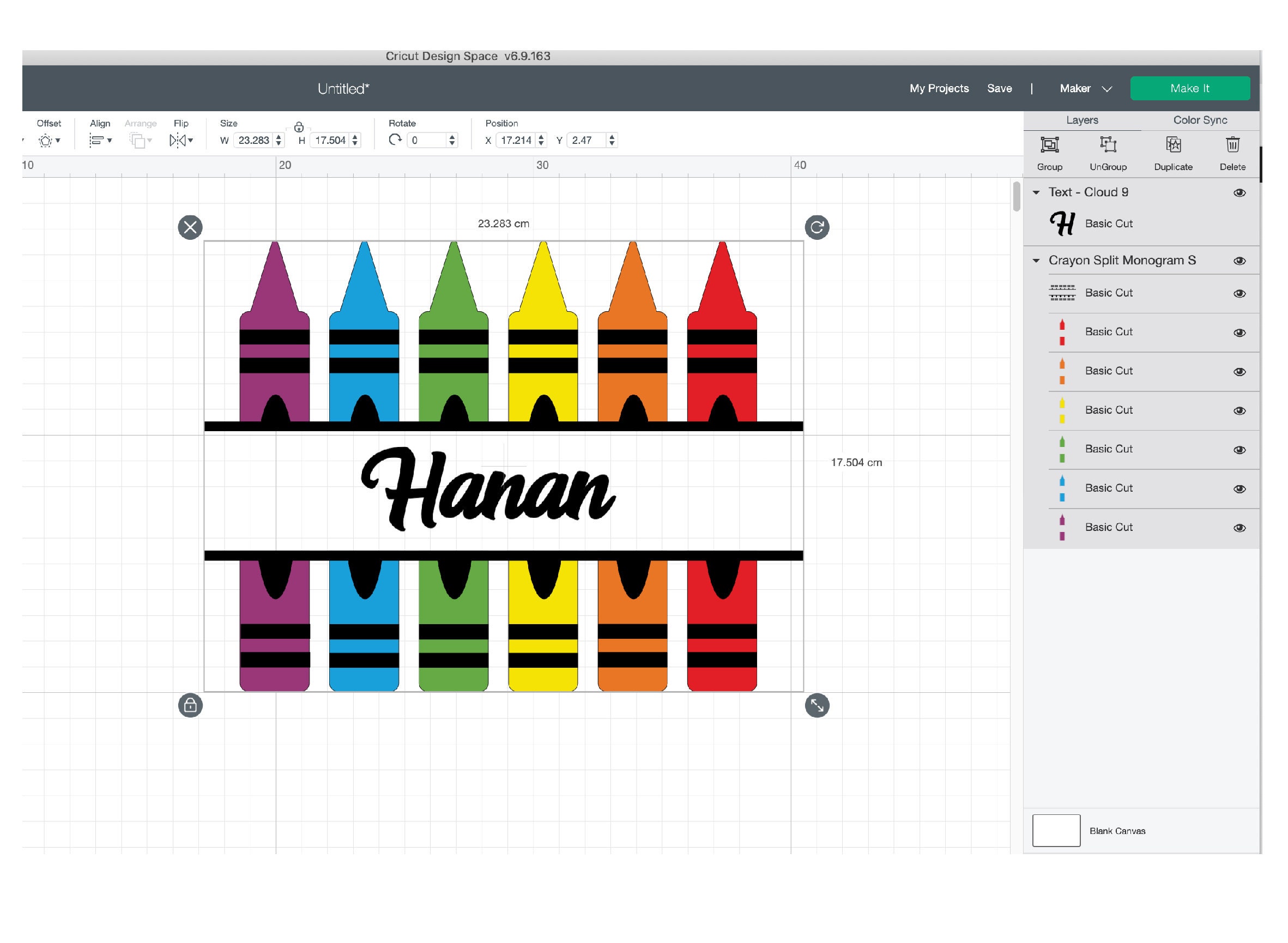This screenshot has height=943, width=1288.
Task: Click the lock handle on the selection
Action: (x=190, y=705)
